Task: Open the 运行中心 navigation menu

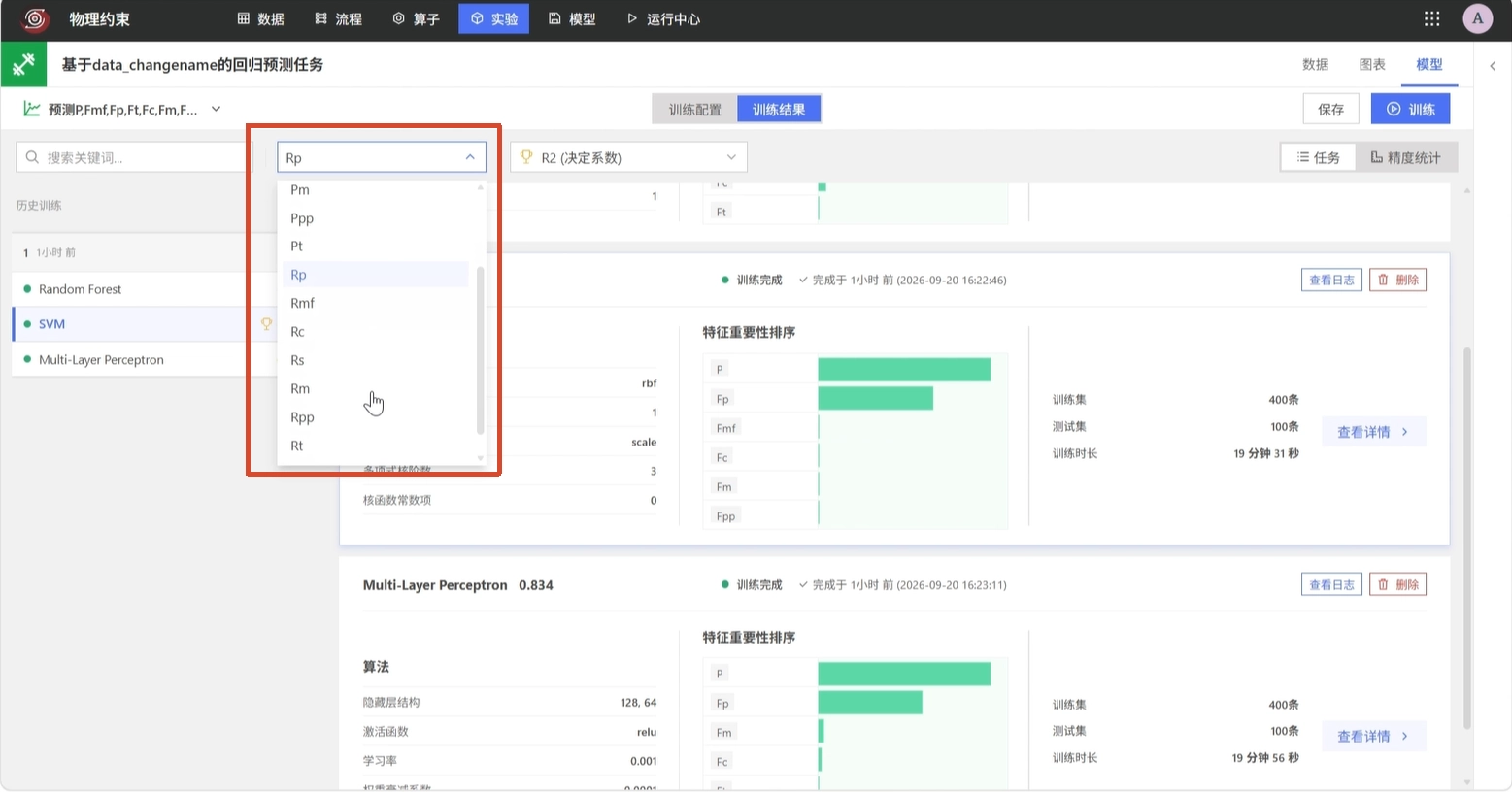Action: pyautogui.click(x=663, y=18)
